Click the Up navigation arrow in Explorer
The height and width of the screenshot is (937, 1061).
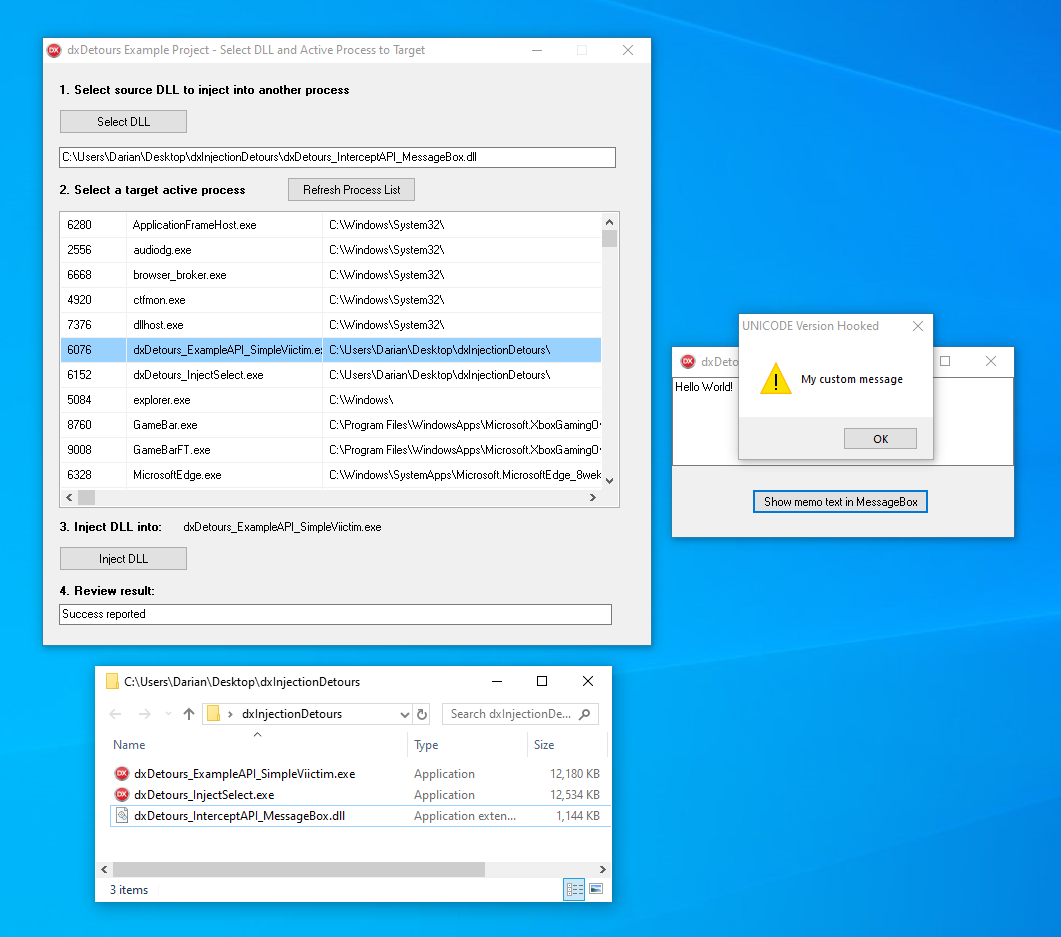click(x=188, y=714)
